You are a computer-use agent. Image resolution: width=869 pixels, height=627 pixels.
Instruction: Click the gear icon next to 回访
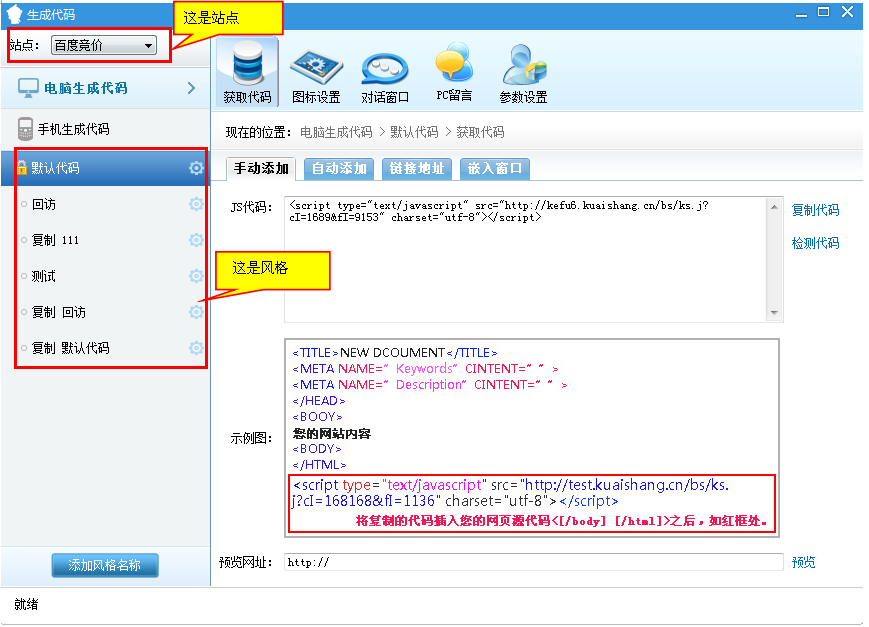click(196, 204)
